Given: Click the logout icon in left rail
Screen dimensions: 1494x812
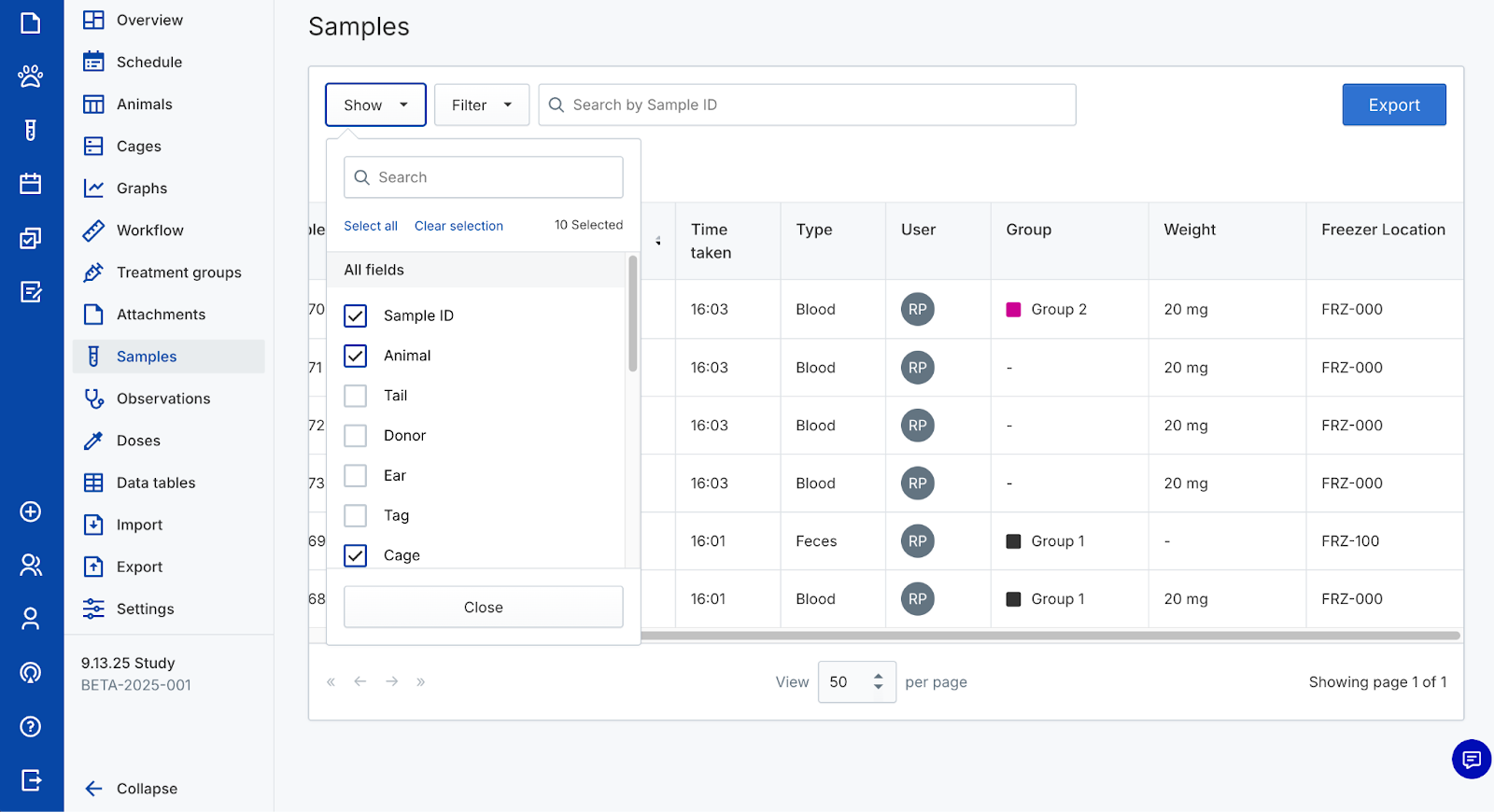Looking at the screenshot, I should (31, 780).
